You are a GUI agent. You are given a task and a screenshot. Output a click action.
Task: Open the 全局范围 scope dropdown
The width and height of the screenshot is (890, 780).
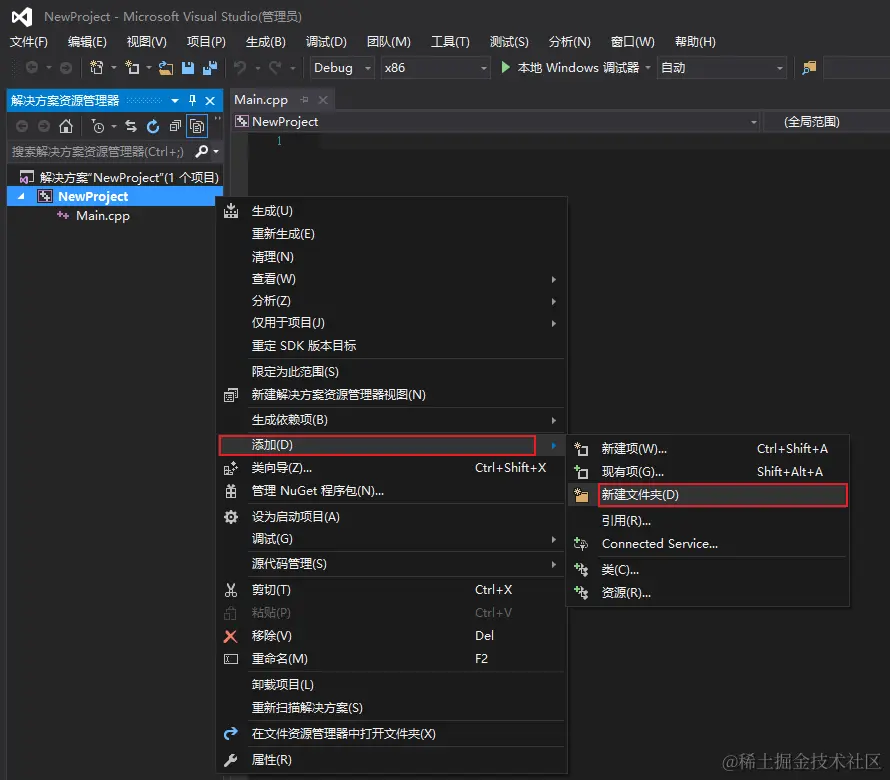[827, 121]
